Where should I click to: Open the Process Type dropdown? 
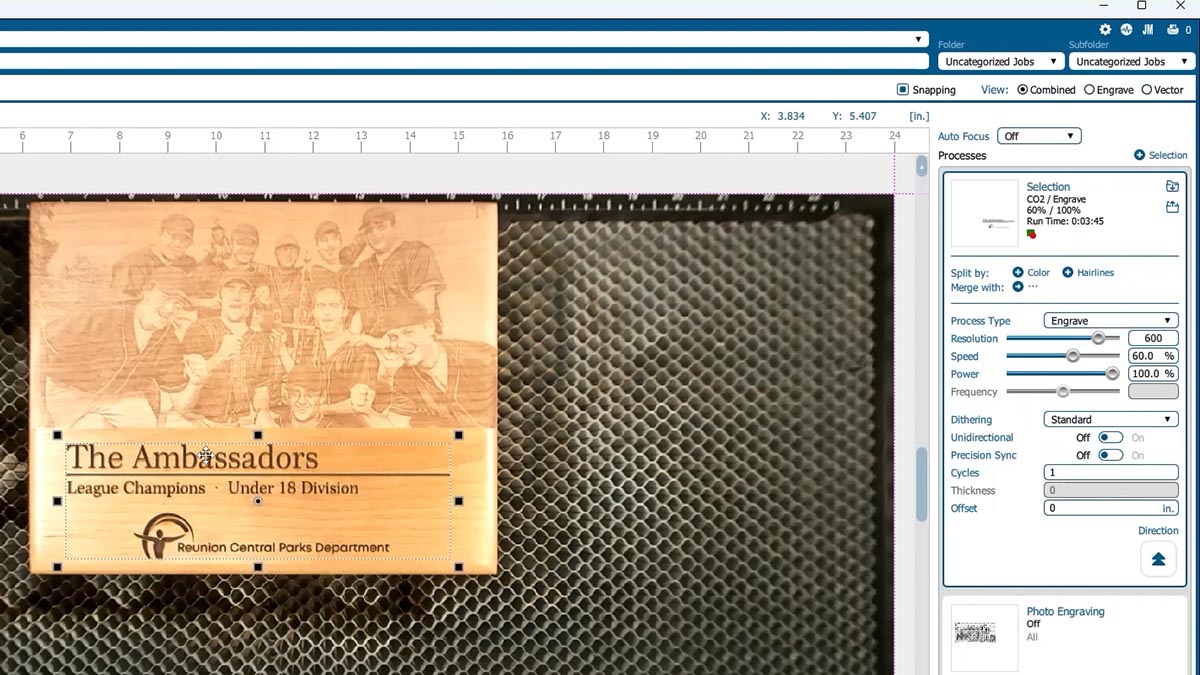tap(1110, 321)
